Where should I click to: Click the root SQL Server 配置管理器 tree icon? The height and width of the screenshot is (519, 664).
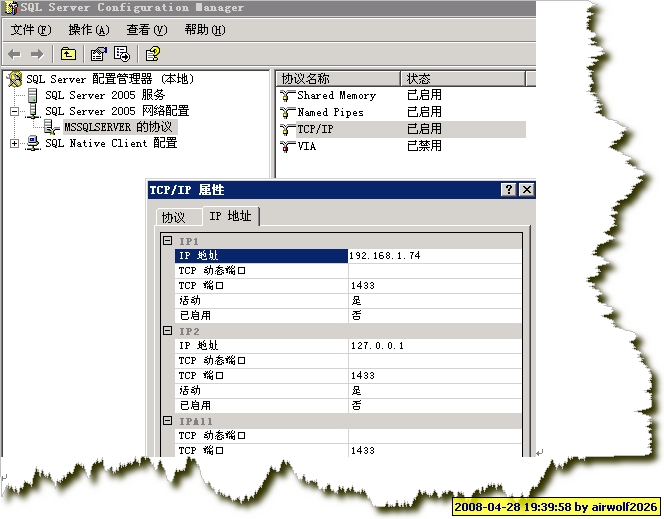click(x=15, y=79)
